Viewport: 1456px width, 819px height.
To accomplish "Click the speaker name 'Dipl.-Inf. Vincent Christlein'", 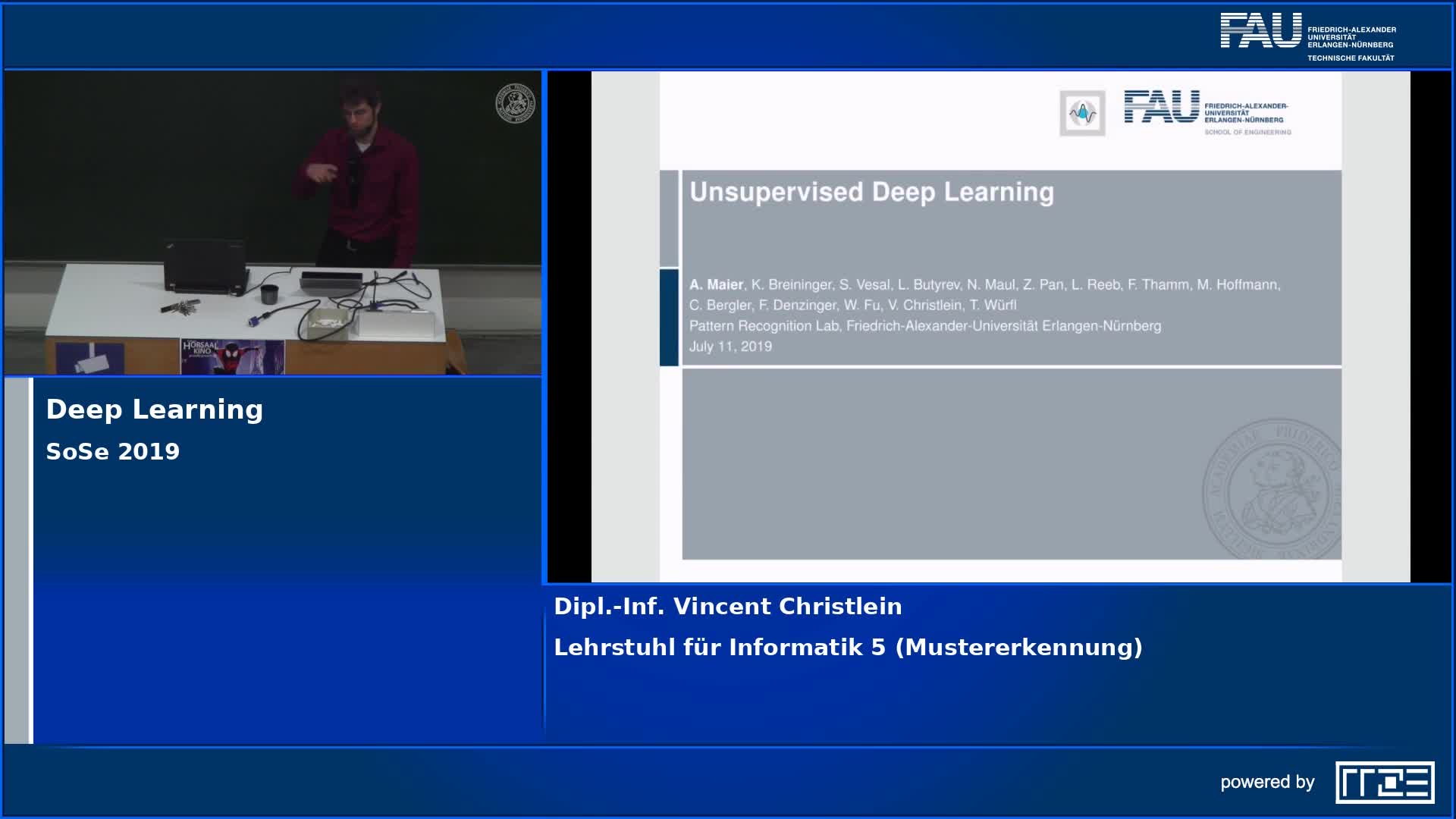I will [727, 607].
